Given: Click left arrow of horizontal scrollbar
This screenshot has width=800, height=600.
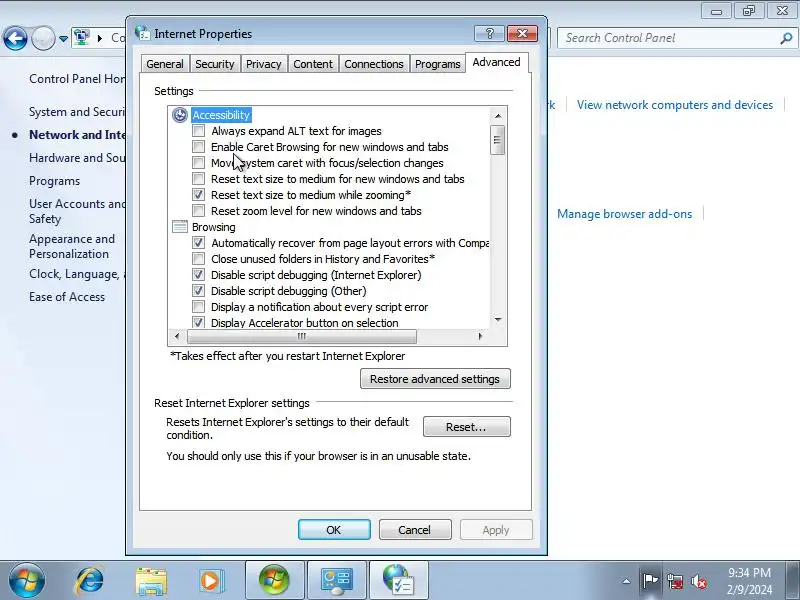Looking at the screenshot, I should point(177,336).
